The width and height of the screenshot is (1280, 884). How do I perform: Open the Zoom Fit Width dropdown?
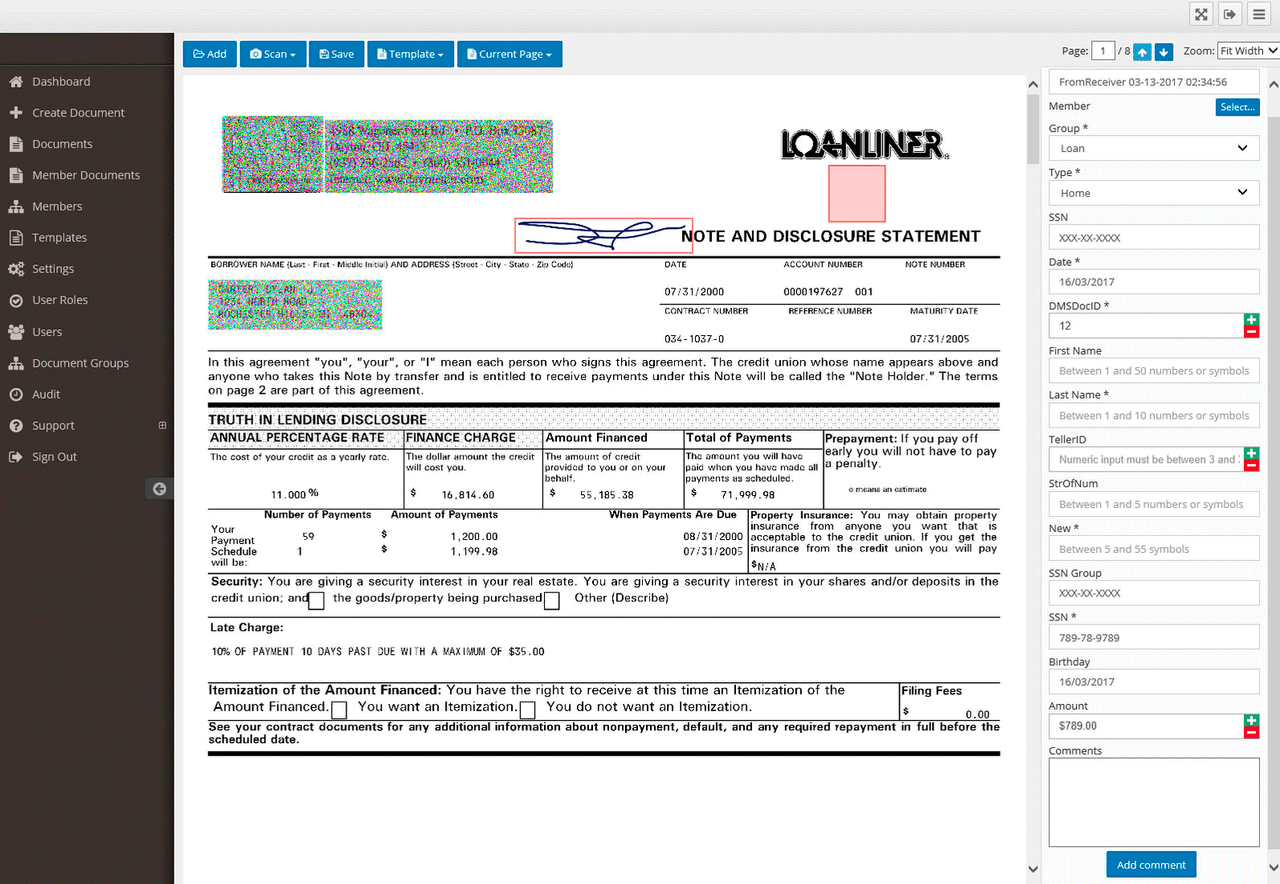click(1248, 51)
